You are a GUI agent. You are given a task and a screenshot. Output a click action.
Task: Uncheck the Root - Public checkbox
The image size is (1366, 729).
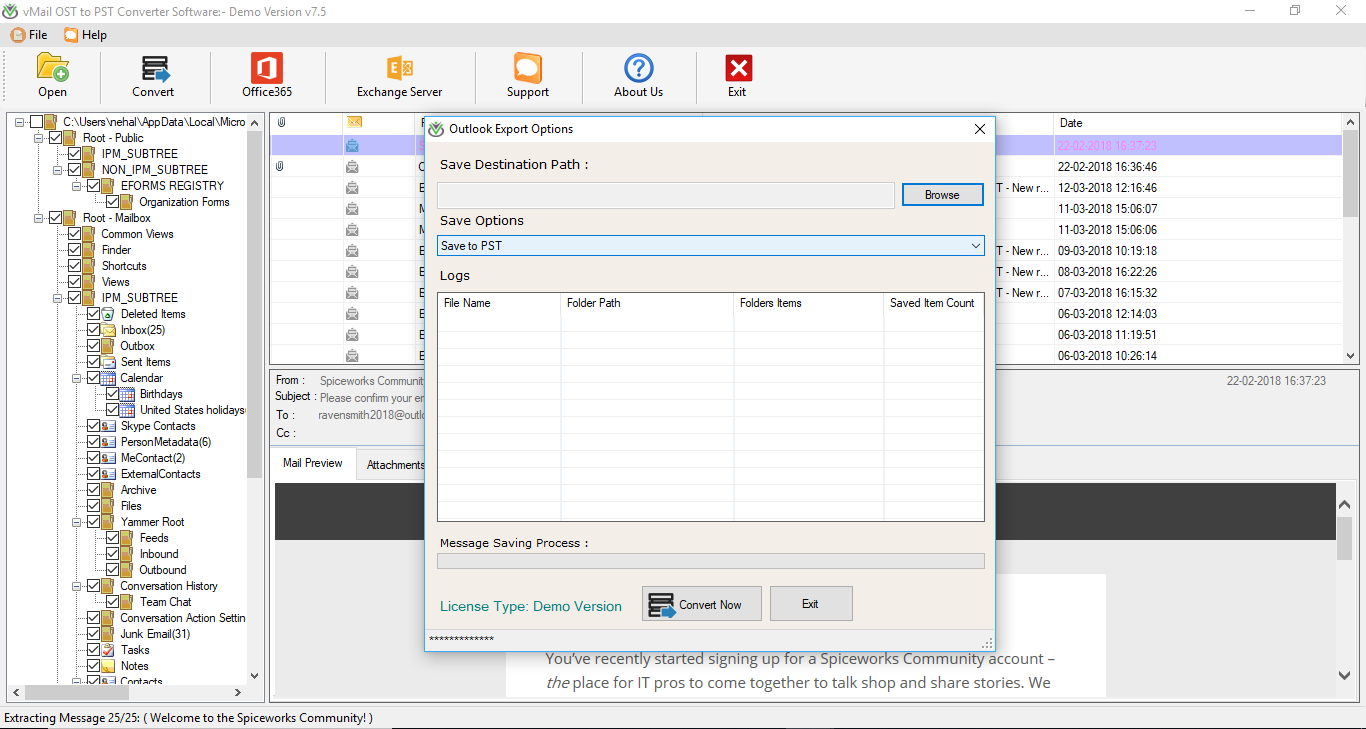click(x=55, y=138)
